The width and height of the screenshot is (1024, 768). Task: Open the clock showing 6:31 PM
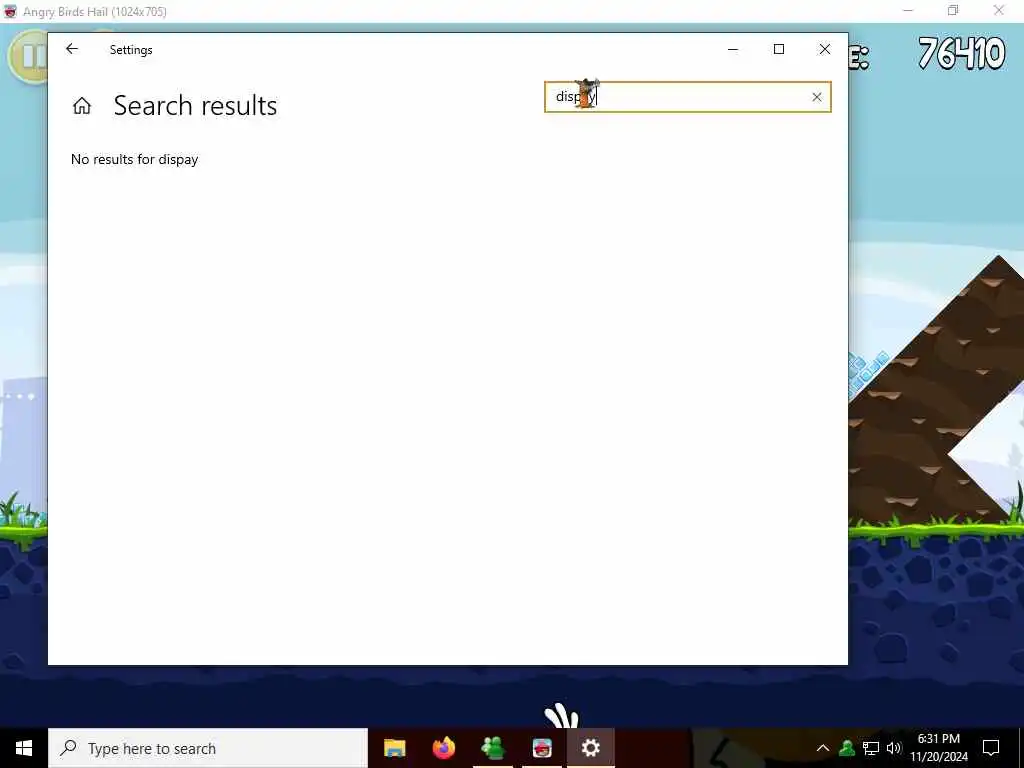(939, 748)
